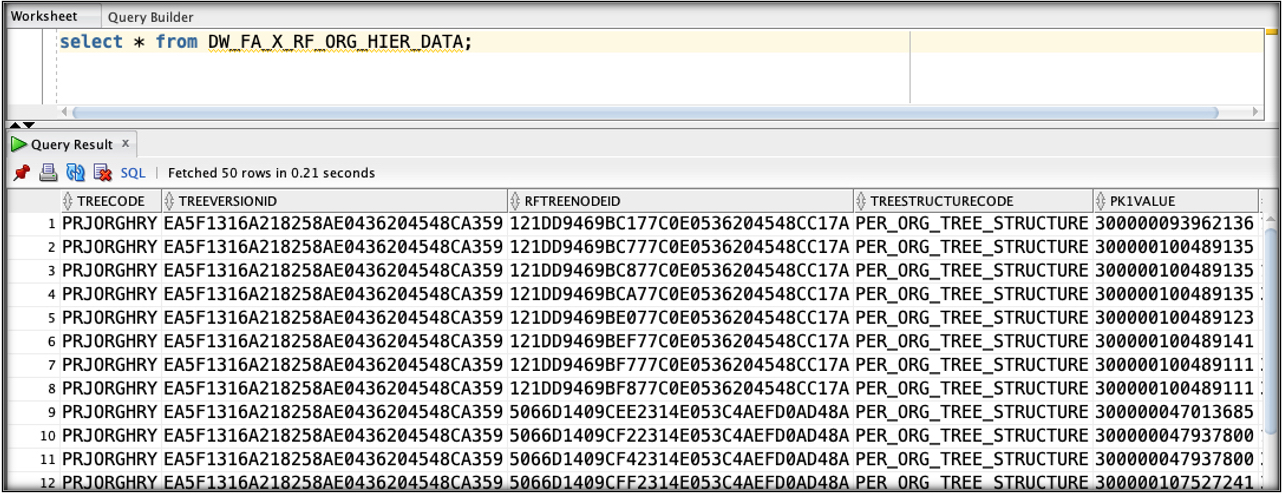Click PK1VALUE cell 300000100489123
Screen dimensions: 1283x498
1174,317
